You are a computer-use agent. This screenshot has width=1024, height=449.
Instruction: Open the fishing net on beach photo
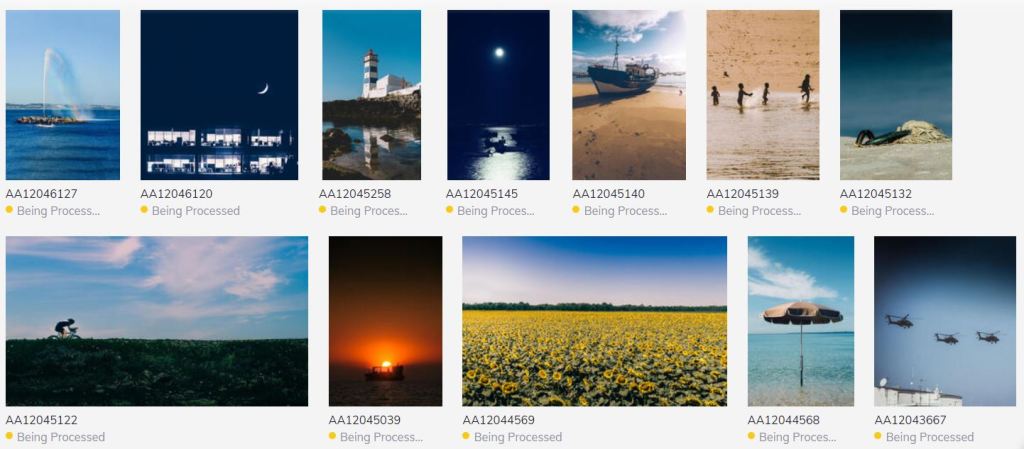pyautogui.click(x=896, y=95)
